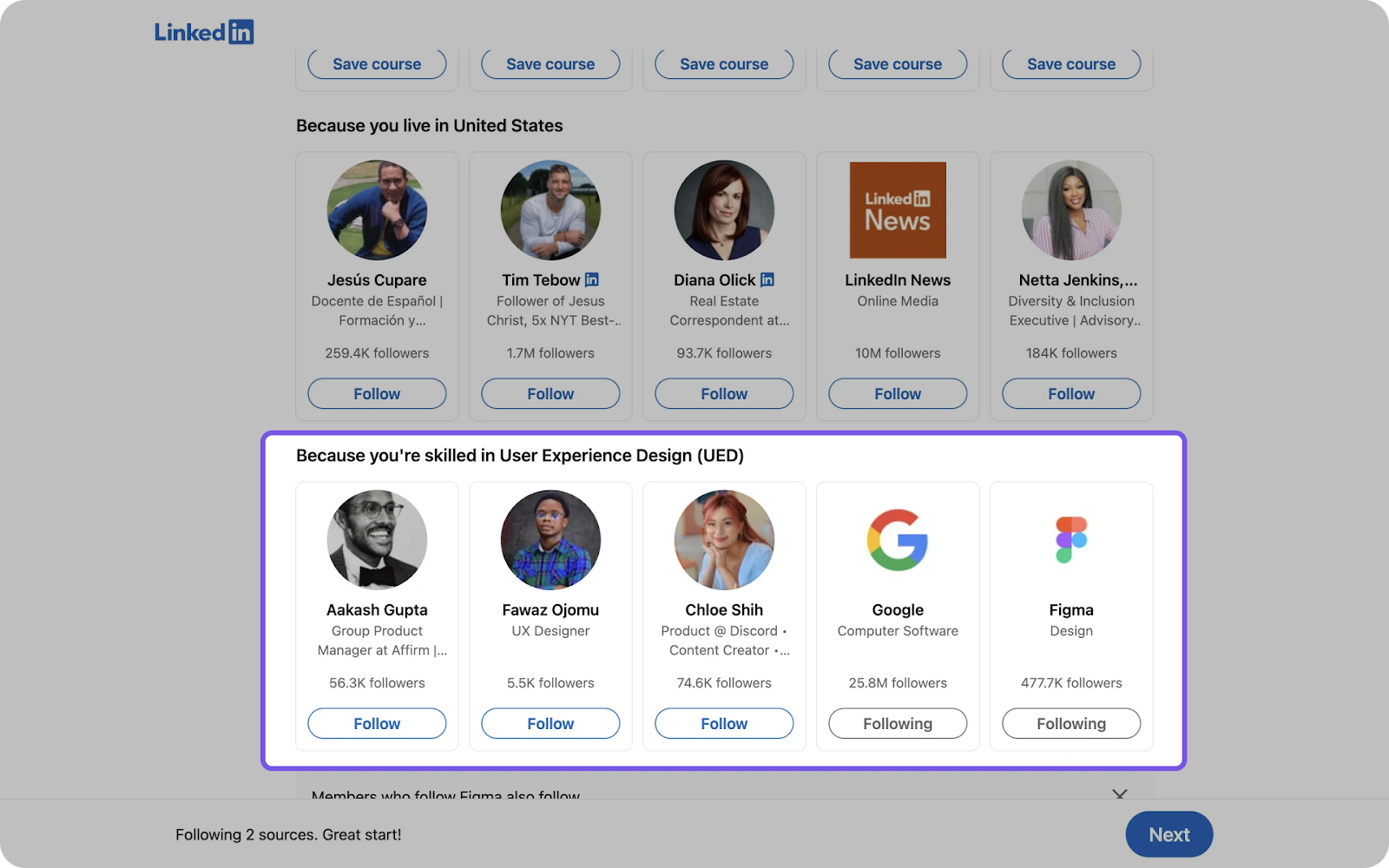
Task: Click '56.3K followers' text
Action: click(x=377, y=683)
